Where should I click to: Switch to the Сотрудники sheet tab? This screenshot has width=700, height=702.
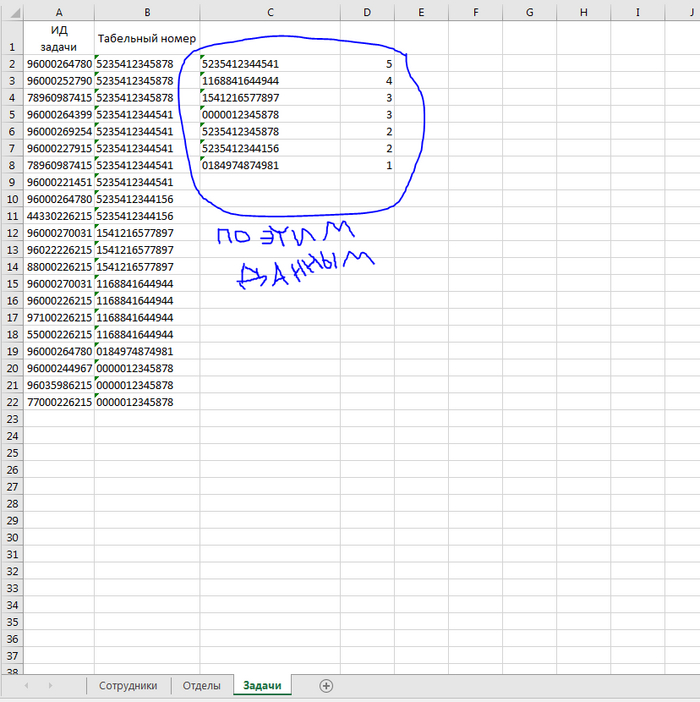pyautogui.click(x=128, y=685)
